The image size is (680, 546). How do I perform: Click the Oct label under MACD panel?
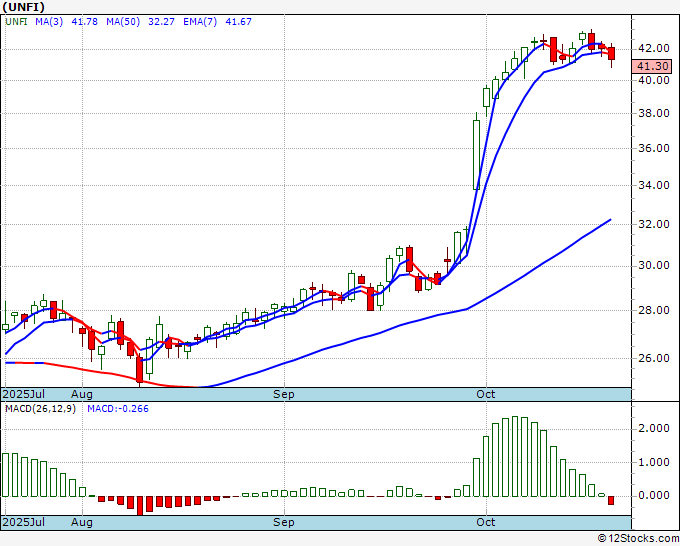point(485,522)
